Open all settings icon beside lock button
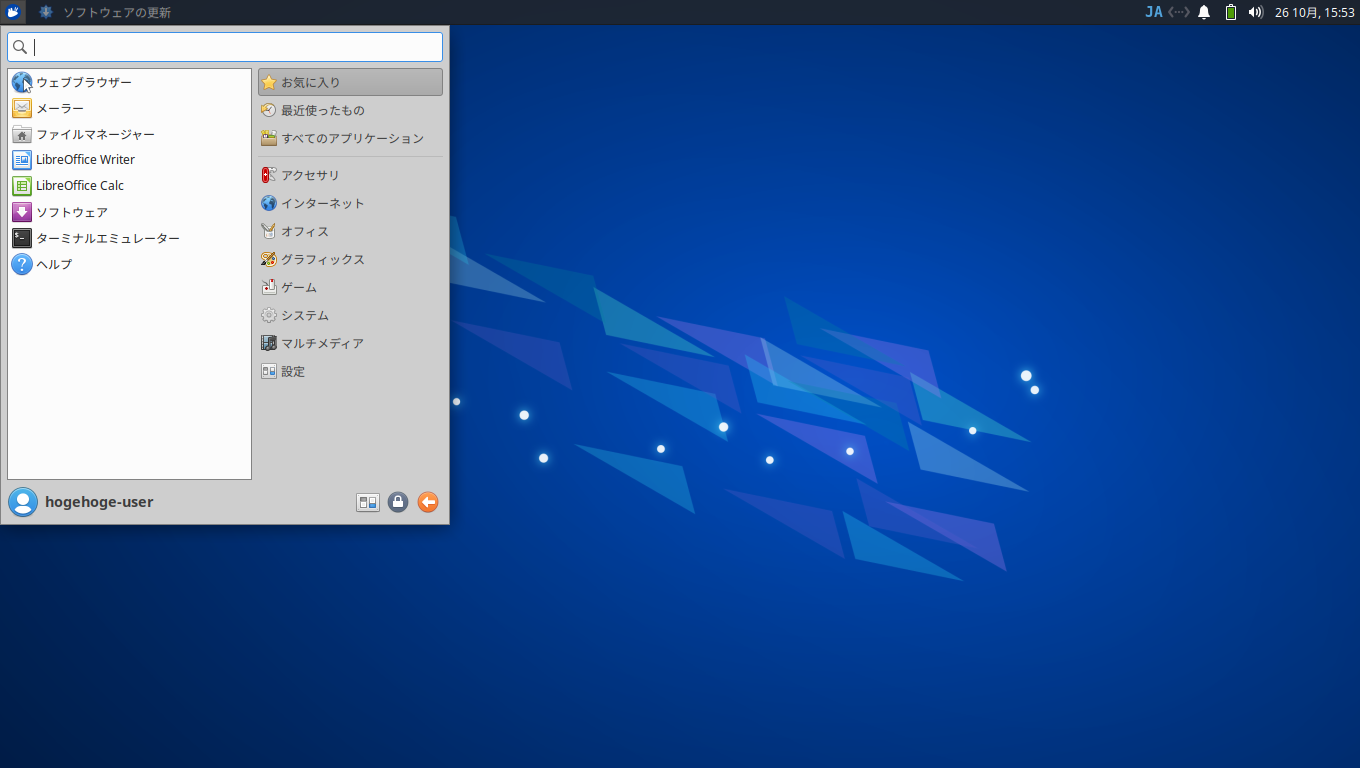Screen dimensions: 1360x768 point(368,502)
